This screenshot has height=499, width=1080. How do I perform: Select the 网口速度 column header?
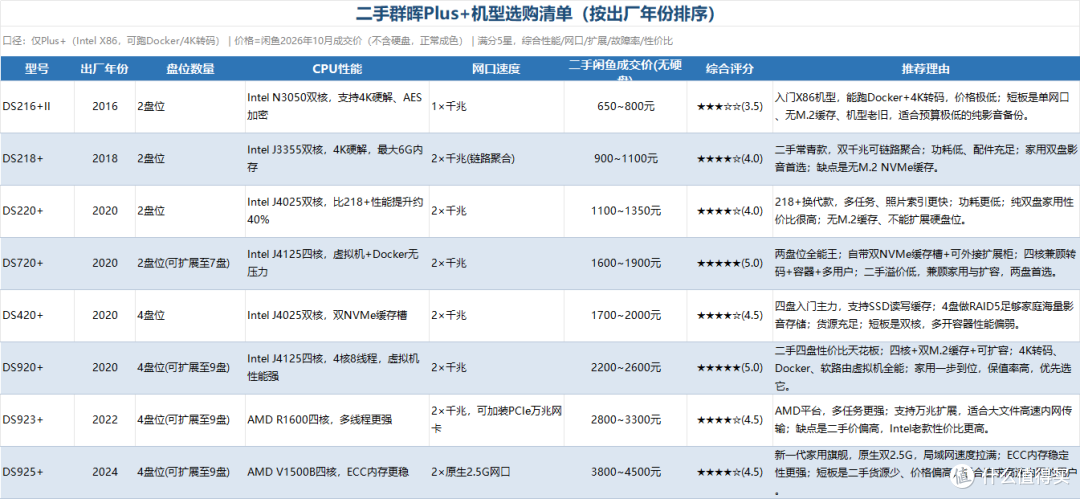(x=496, y=69)
